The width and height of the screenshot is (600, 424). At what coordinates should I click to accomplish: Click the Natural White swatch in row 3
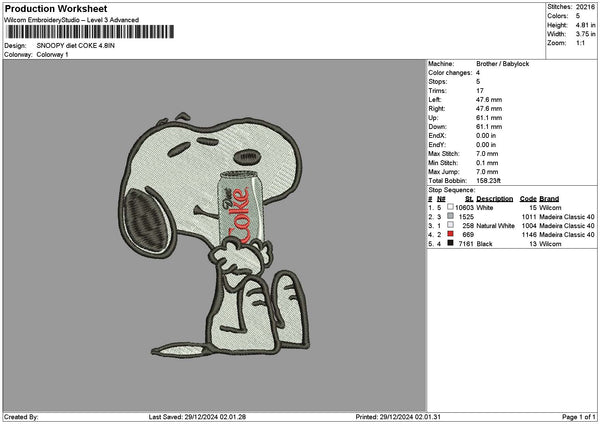pyautogui.click(x=450, y=225)
